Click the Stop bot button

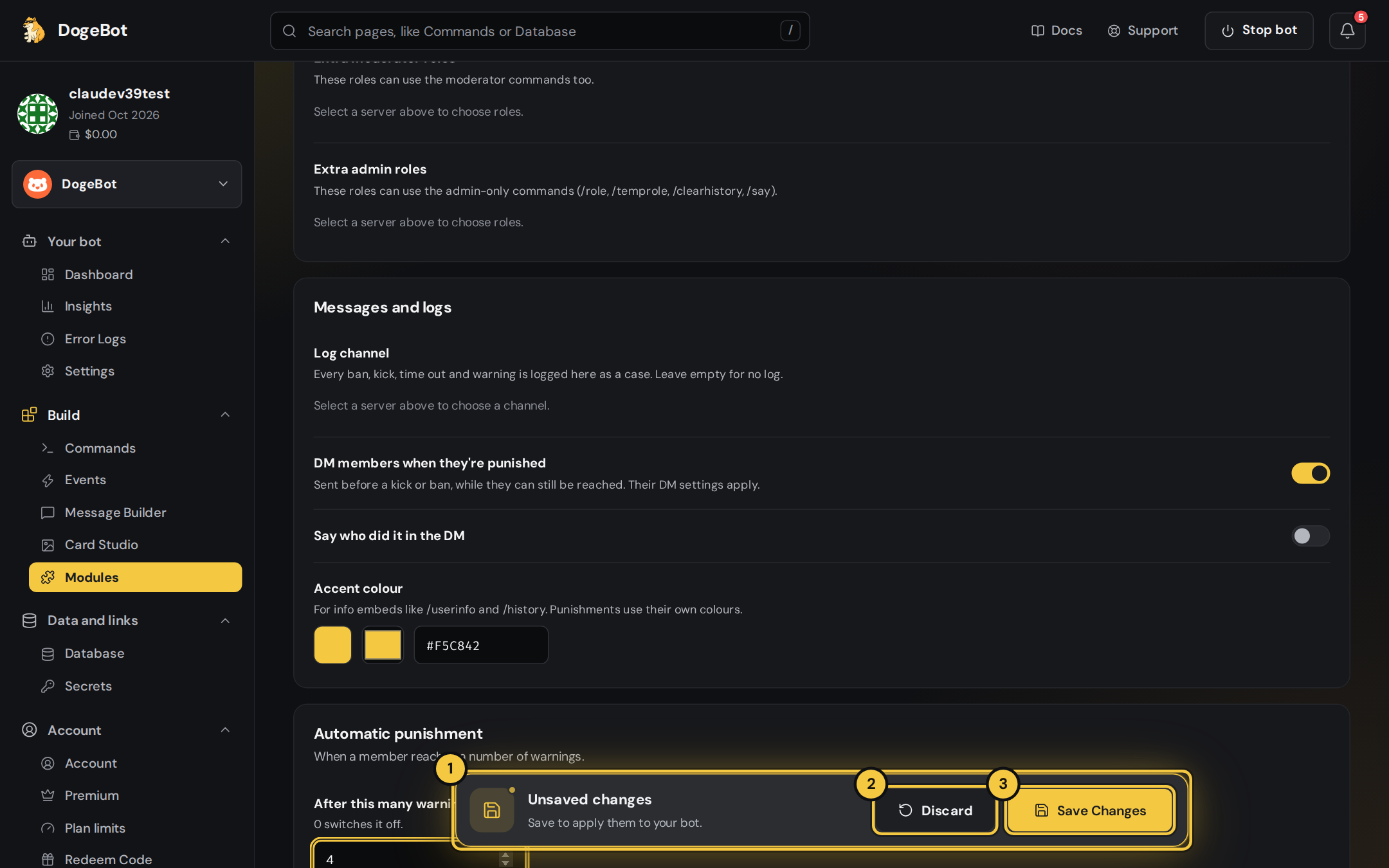(x=1258, y=30)
